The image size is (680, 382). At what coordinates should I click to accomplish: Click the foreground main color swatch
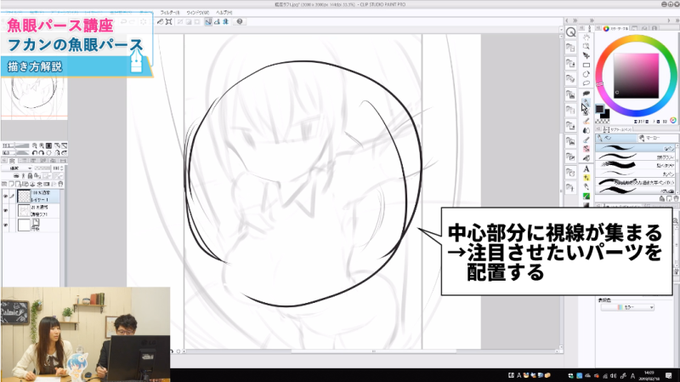(x=599, y=109)
